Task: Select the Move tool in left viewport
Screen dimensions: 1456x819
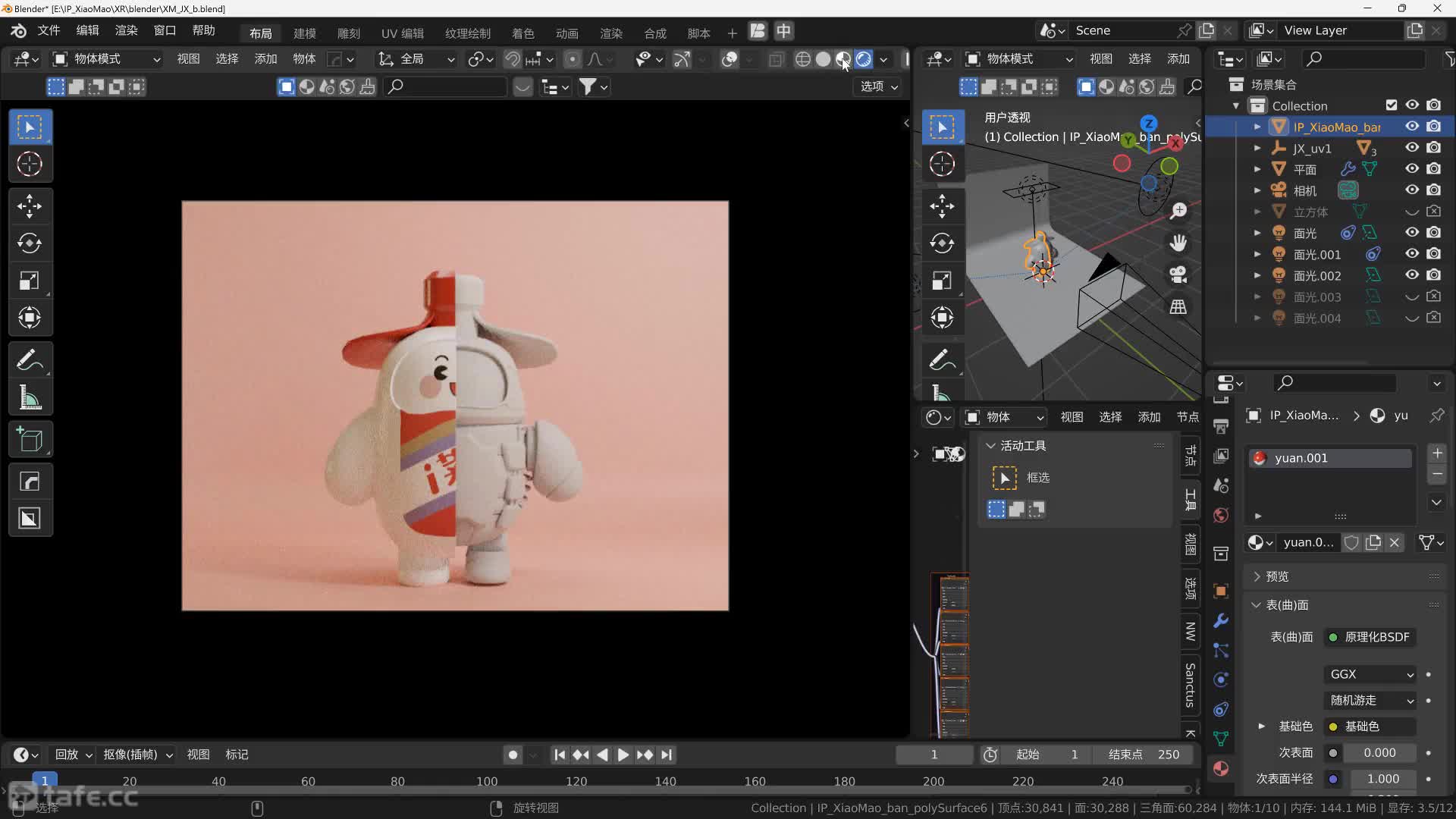Action: pyautogui.click(x=30, y=206)
